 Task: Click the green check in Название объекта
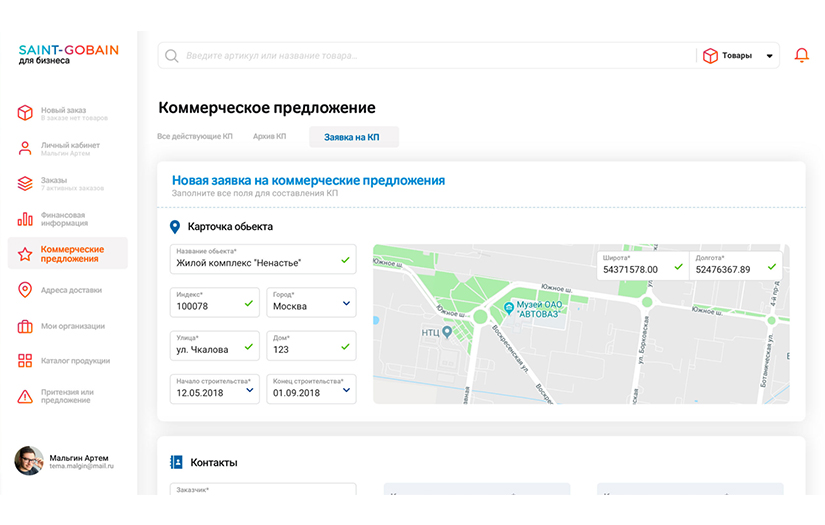[x=345, y=260]
